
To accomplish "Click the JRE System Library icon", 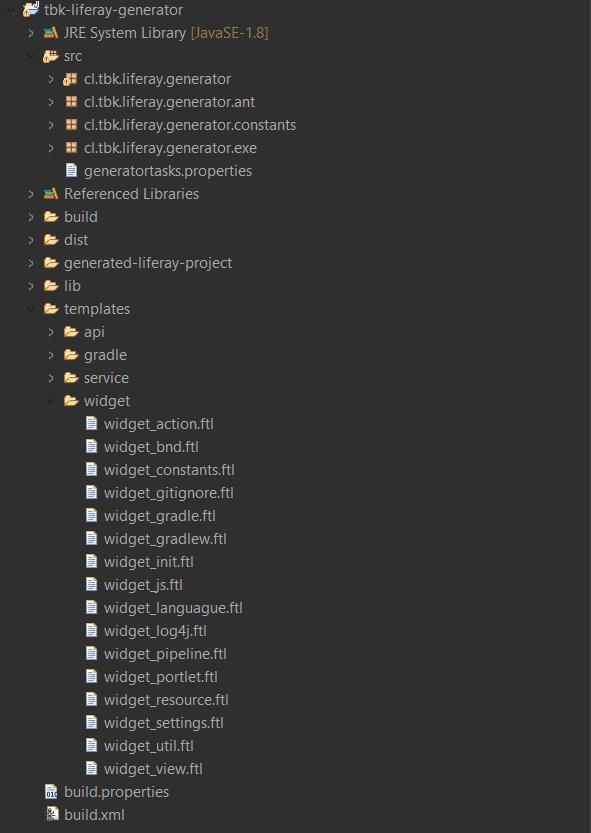I will [51, 33].
